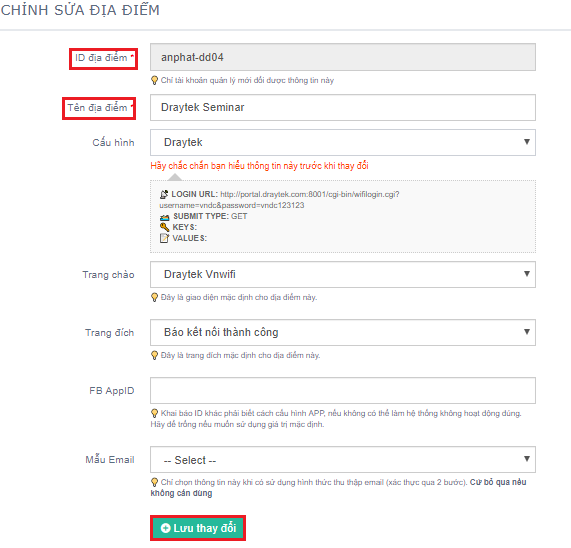Click the Lưu thay đổi save button
The image size is (571, 548).
198,528
